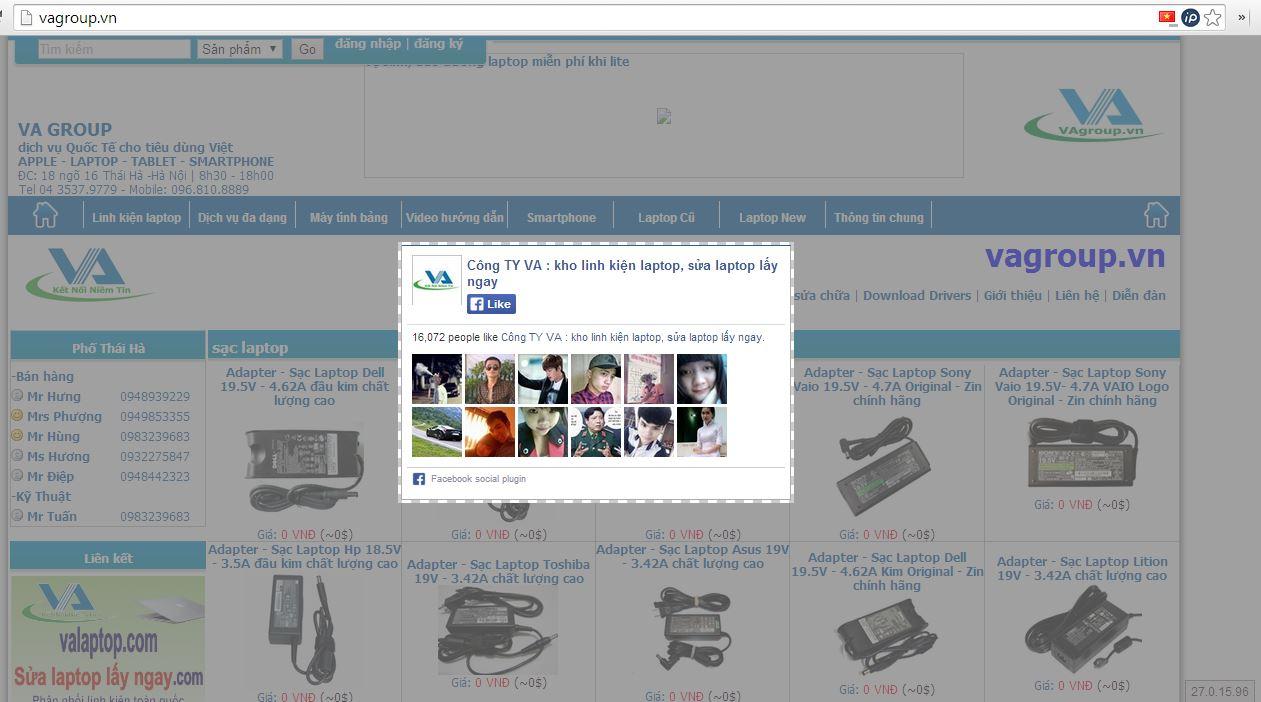Open the Laptop Cũ menu item

(666, 217)
